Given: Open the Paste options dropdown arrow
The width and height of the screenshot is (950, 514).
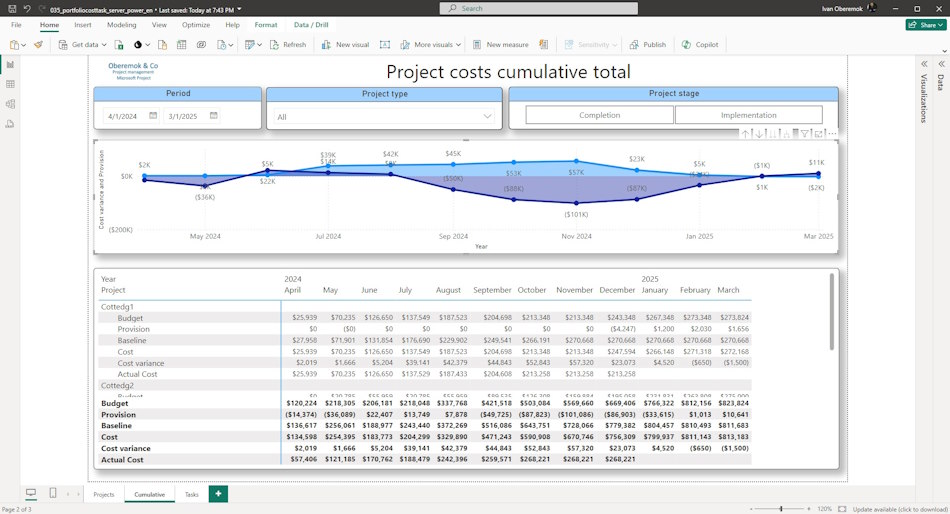Looking at the screenshot, I should (24, 45).
